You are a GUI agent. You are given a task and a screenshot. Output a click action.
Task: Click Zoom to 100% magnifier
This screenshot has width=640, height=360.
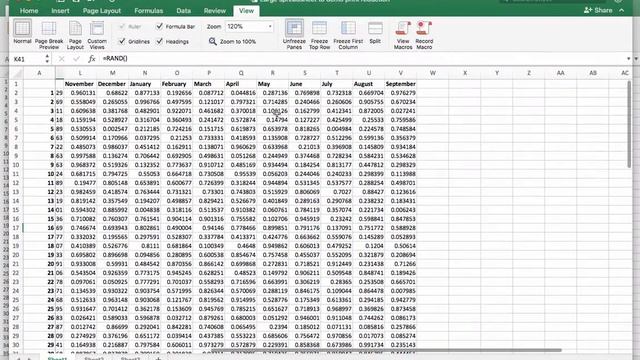point(213,41)
